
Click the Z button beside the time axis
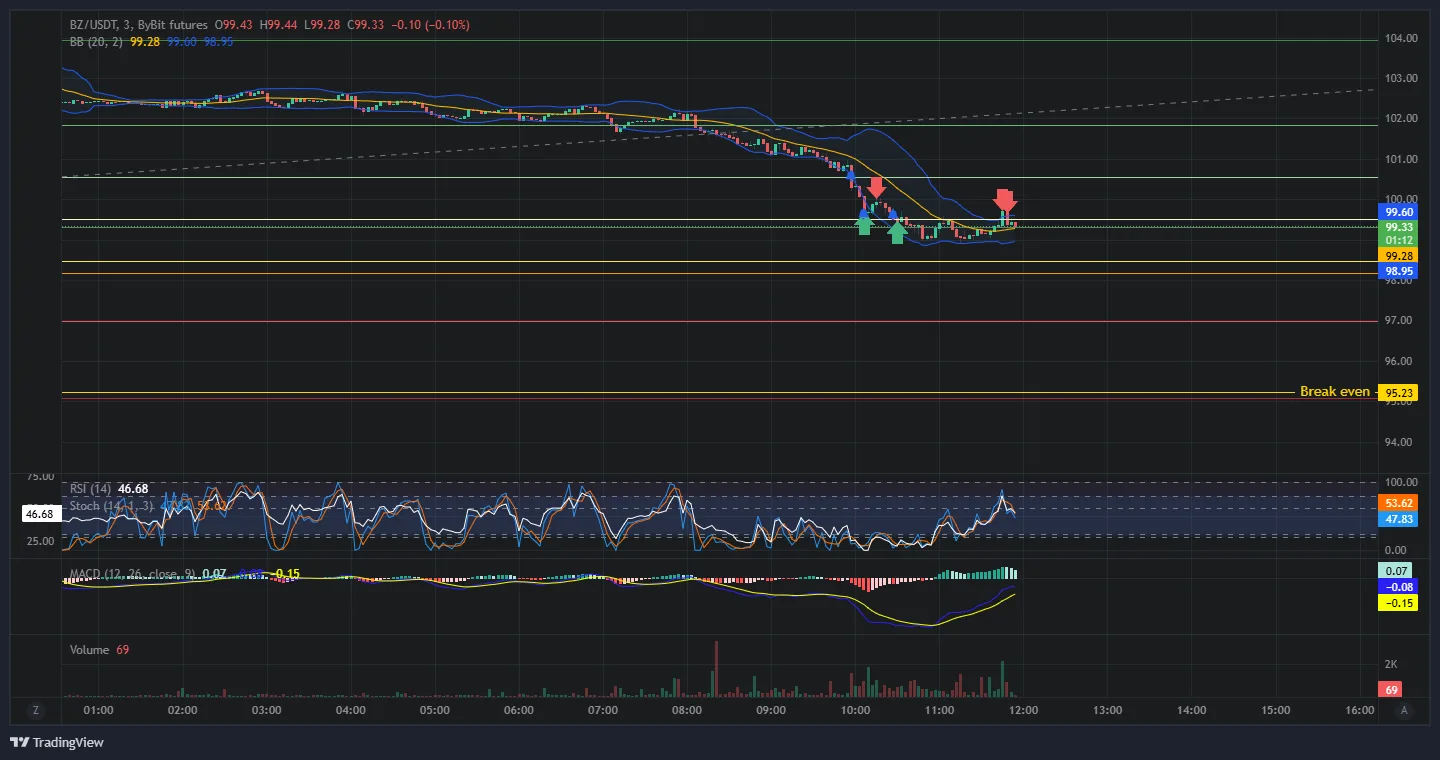click(x=36, y=710)
